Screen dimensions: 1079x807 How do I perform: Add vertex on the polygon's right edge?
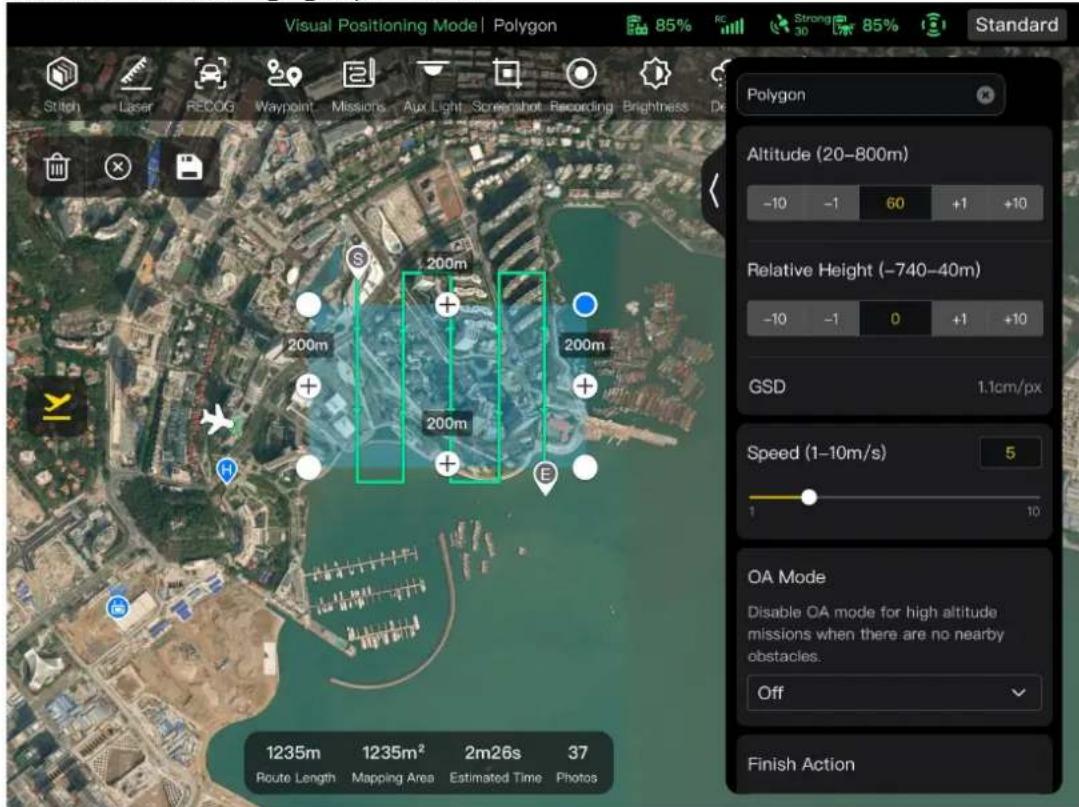585,386
